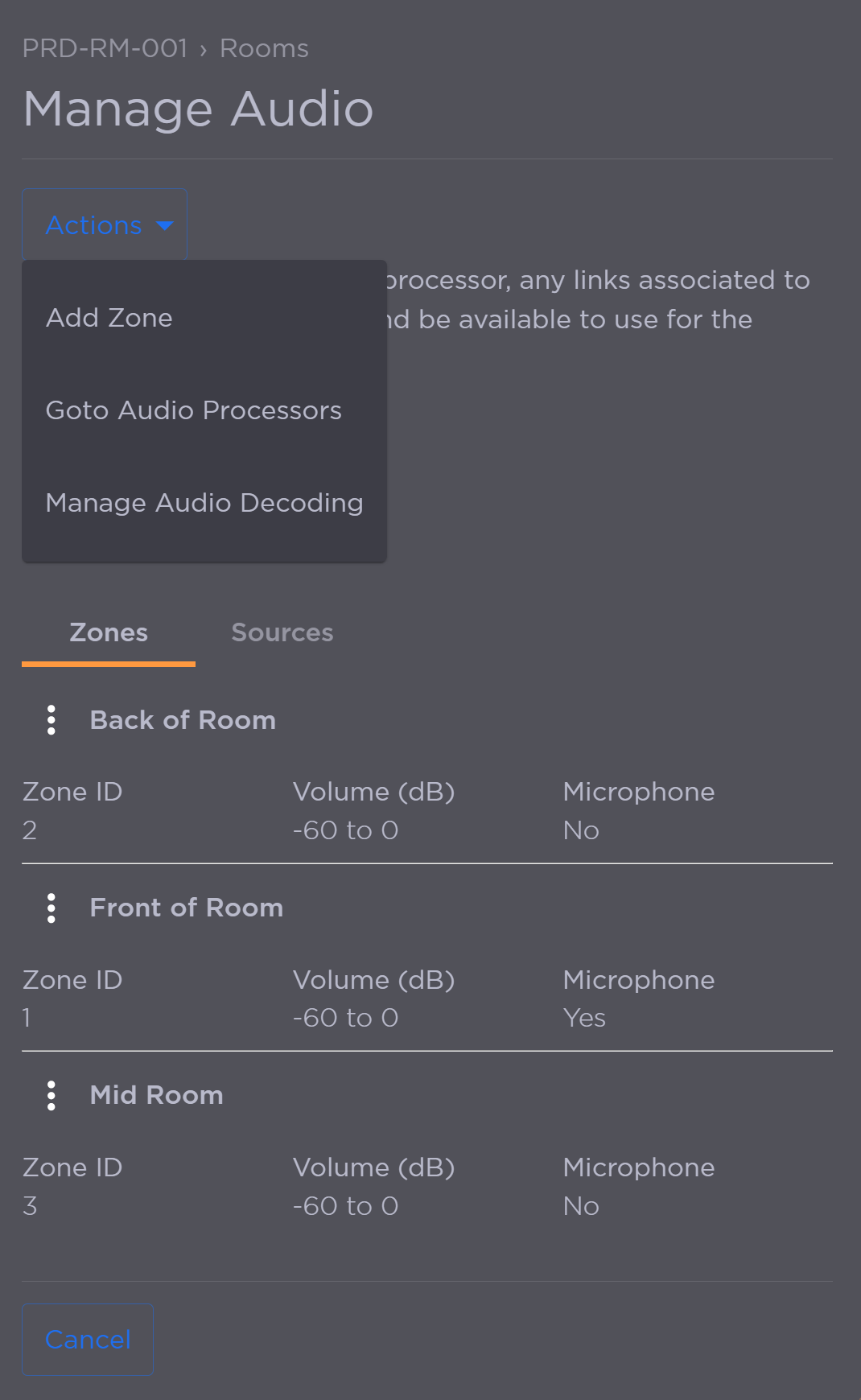861x1400 pixels.
Task: Select the Zones tab
Action: click(x=109, y=633)
